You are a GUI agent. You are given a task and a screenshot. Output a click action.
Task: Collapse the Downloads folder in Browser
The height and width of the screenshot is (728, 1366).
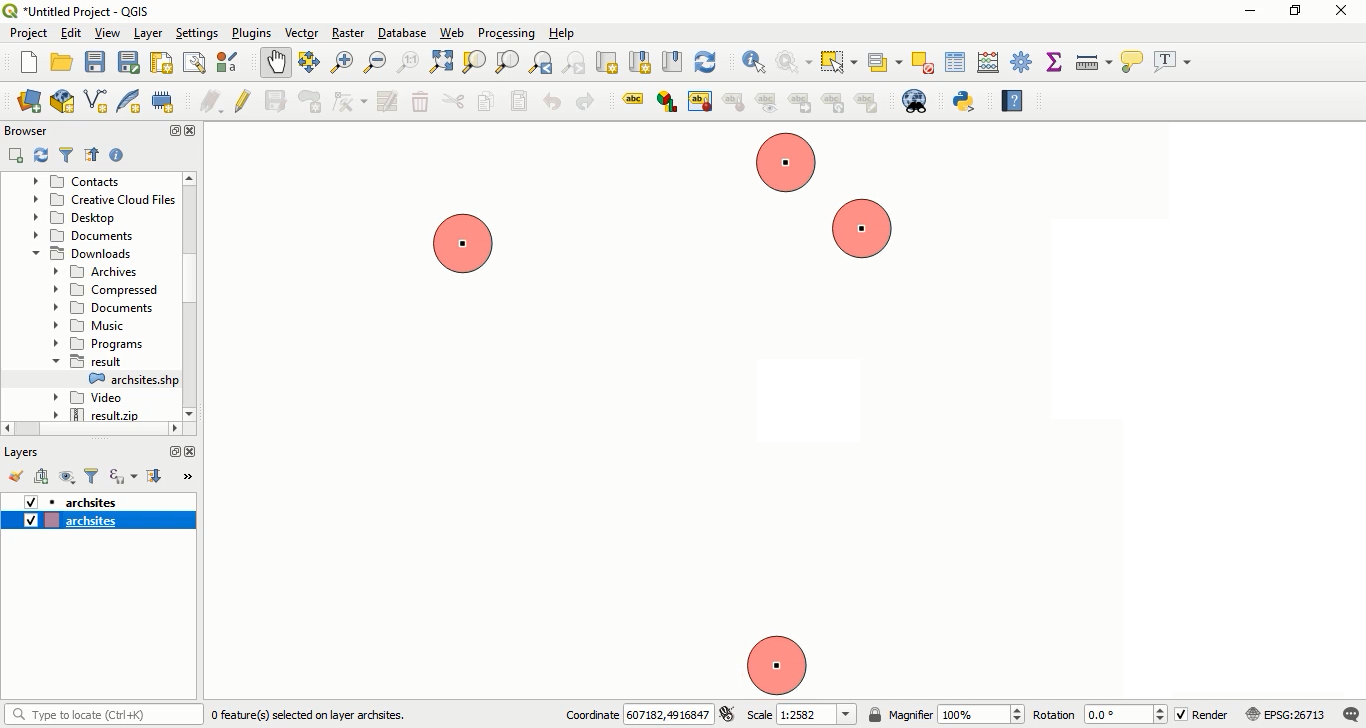(37, 254)
